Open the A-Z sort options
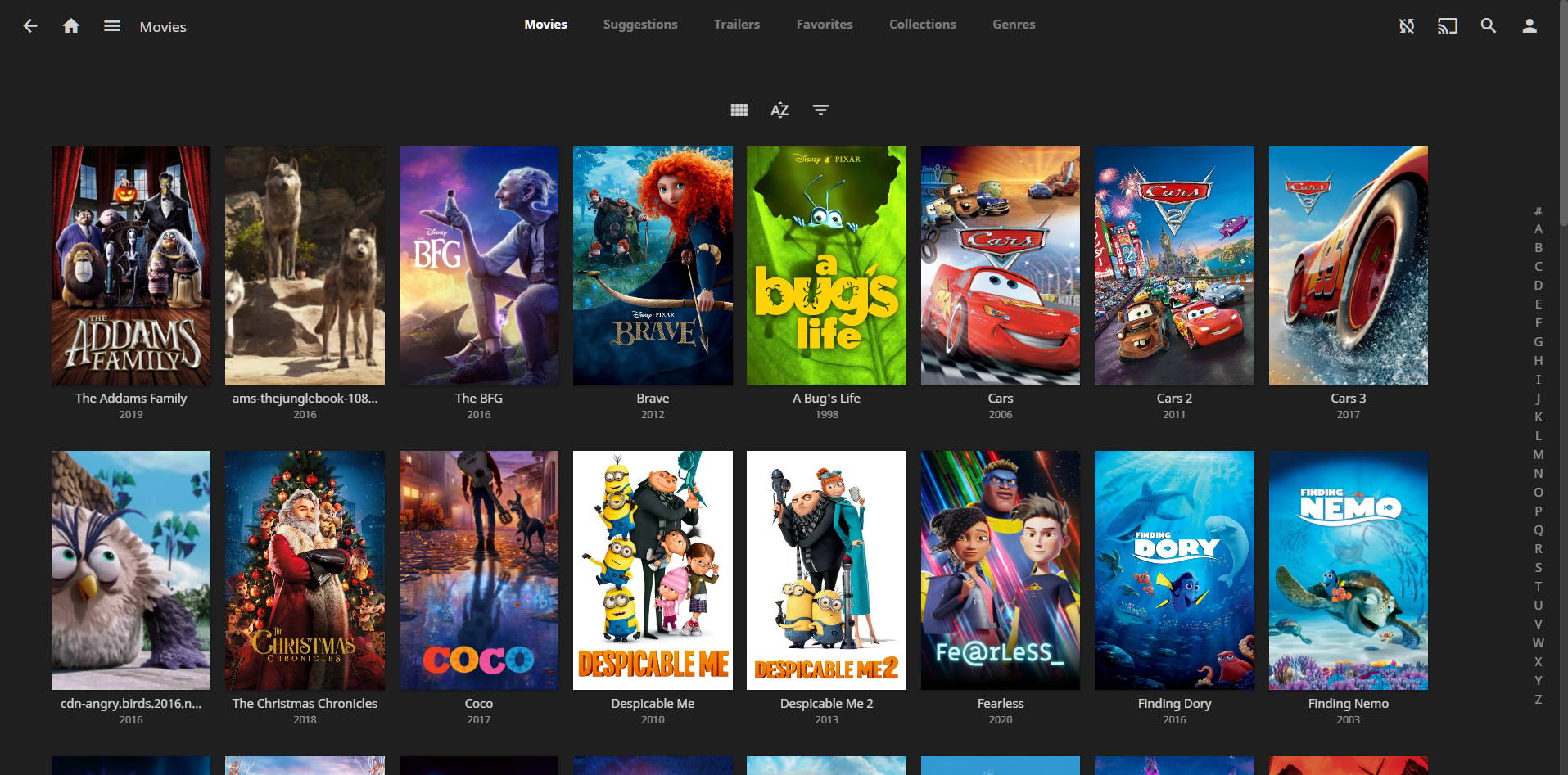Image resolution: width=1568 pixels, height=775 pixels. click(779, 110)
